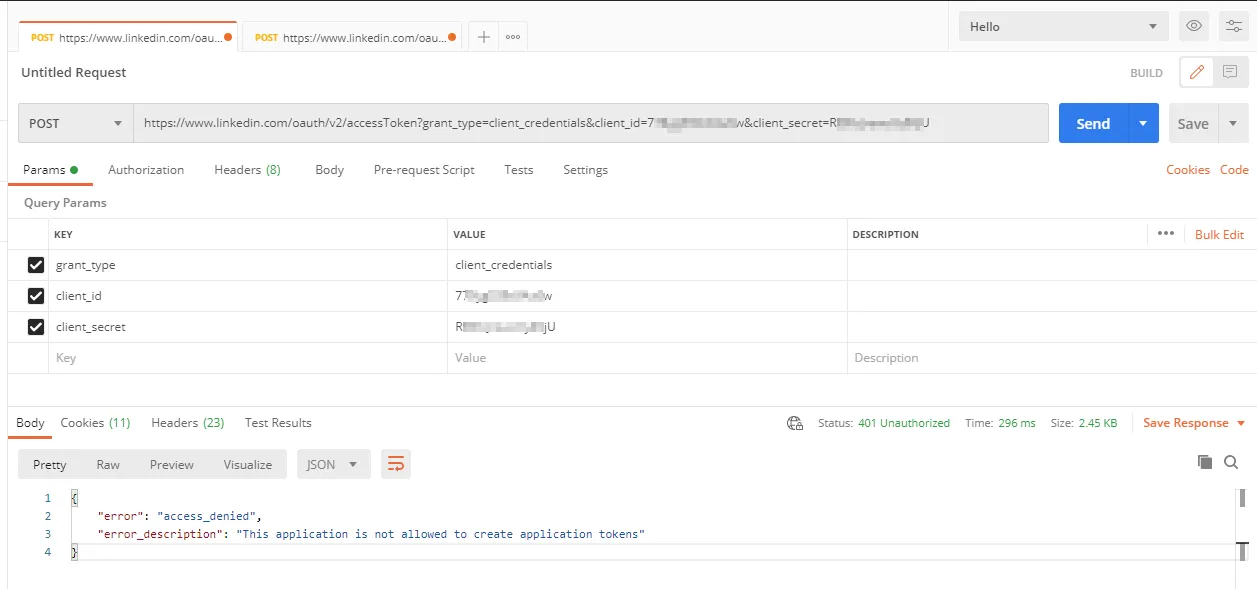The height and width of the screenshot is (589, 1257).
Task: Click the Untitled Request title
Action: click(74, 72)
